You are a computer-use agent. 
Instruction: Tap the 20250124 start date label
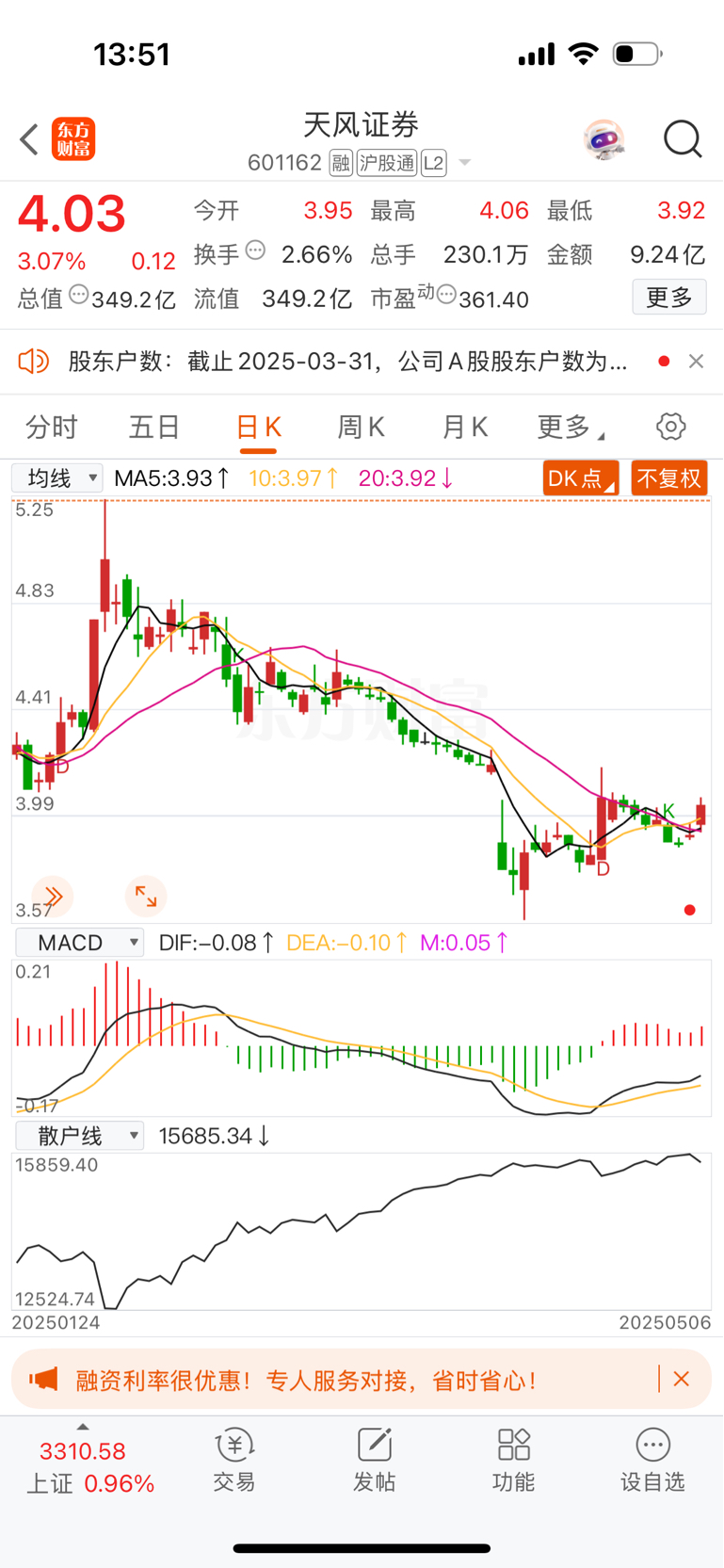56,1322
